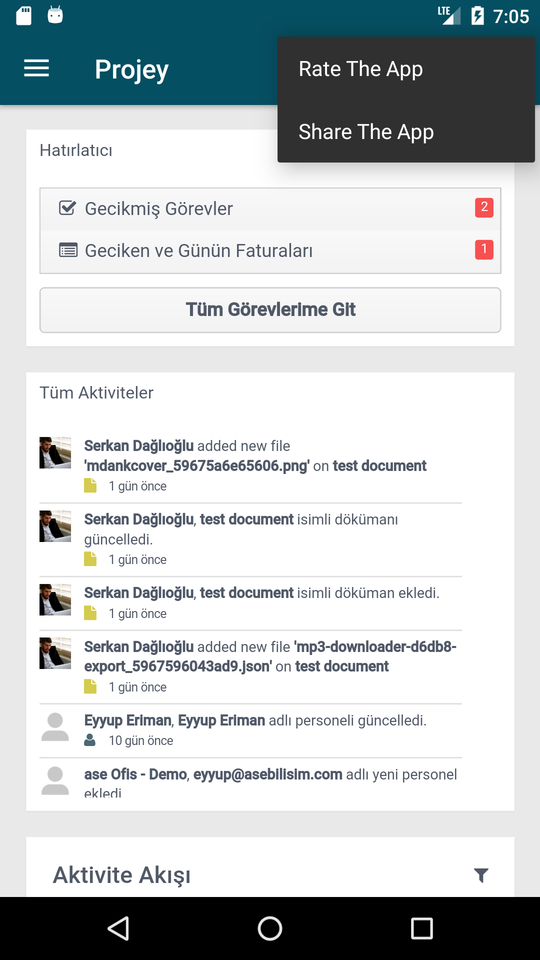This screenshot has width=540, height=960.
Task: Open eyyup@asebilisim.com personnel link
Action: [x=268, y=774]
